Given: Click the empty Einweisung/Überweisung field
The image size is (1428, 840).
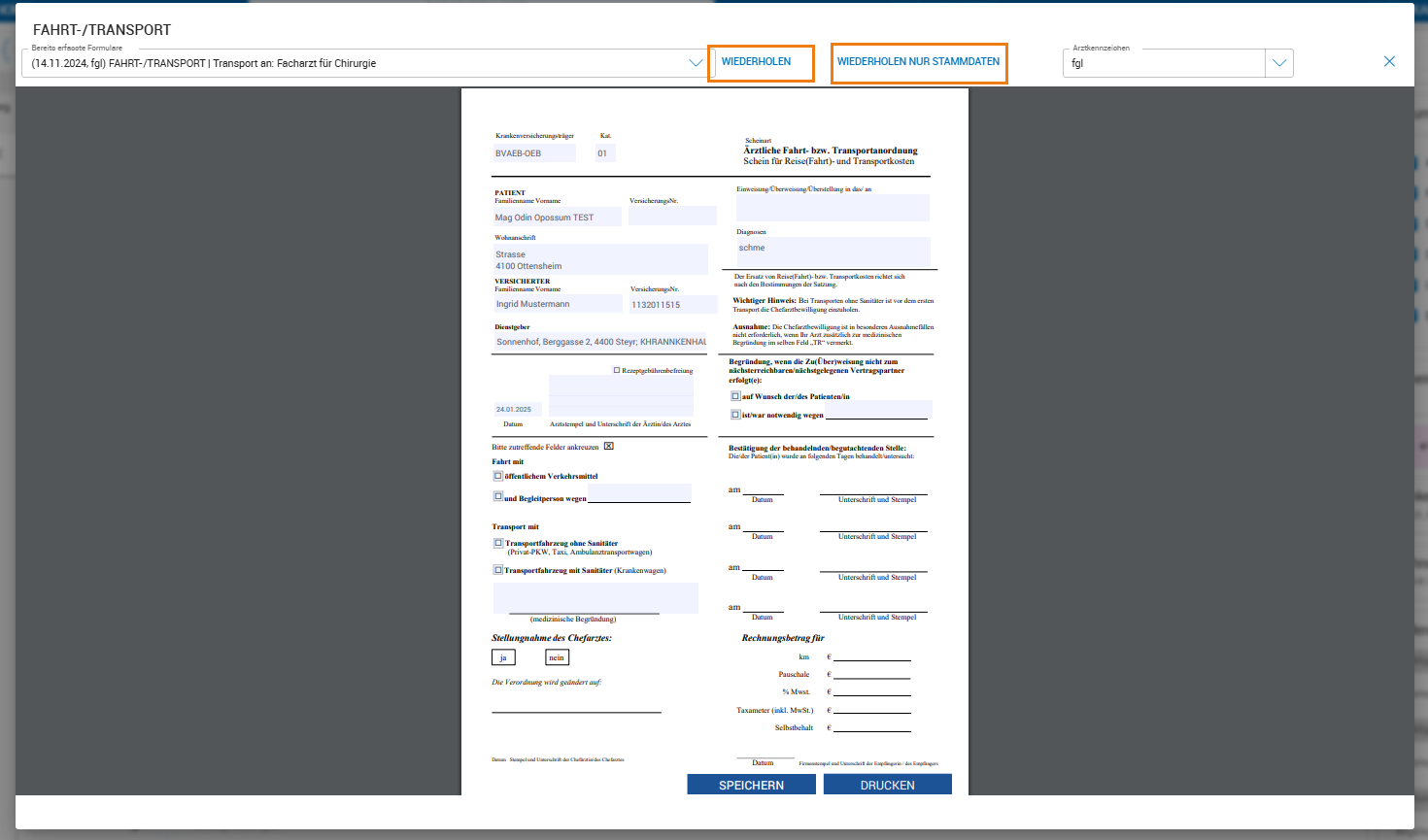Looking at the screenshot, I should click(x=833, y=207).
